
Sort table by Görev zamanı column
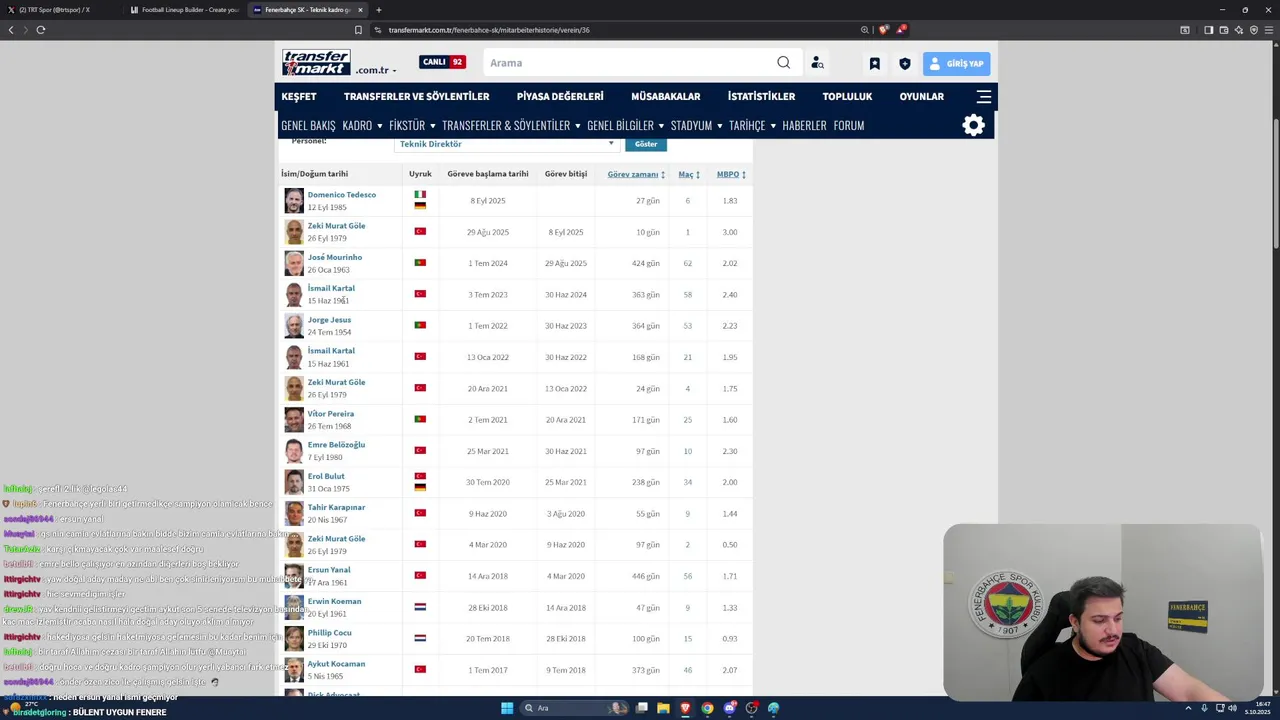[636, 174]
